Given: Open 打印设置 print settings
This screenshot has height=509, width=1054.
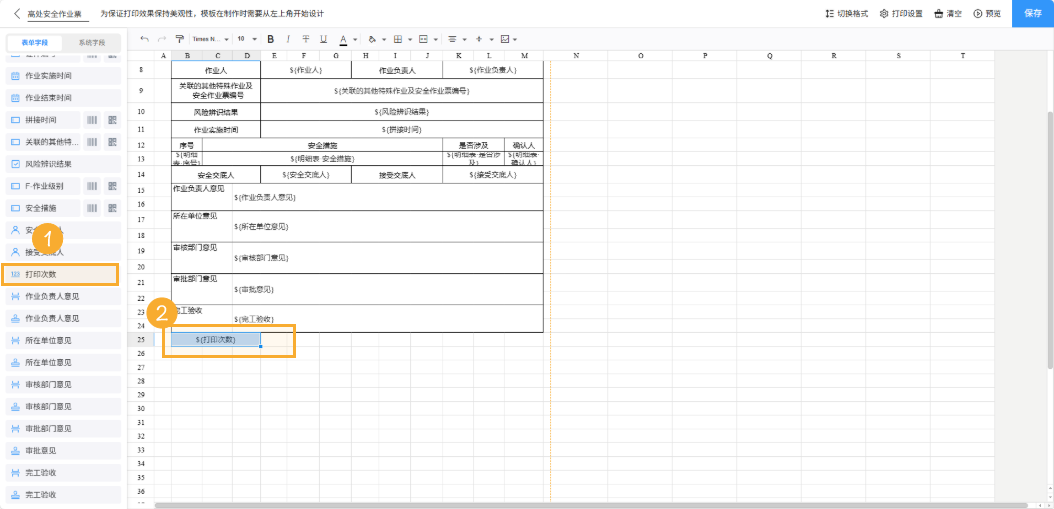Looking at the screenshot, I should 901,13.
